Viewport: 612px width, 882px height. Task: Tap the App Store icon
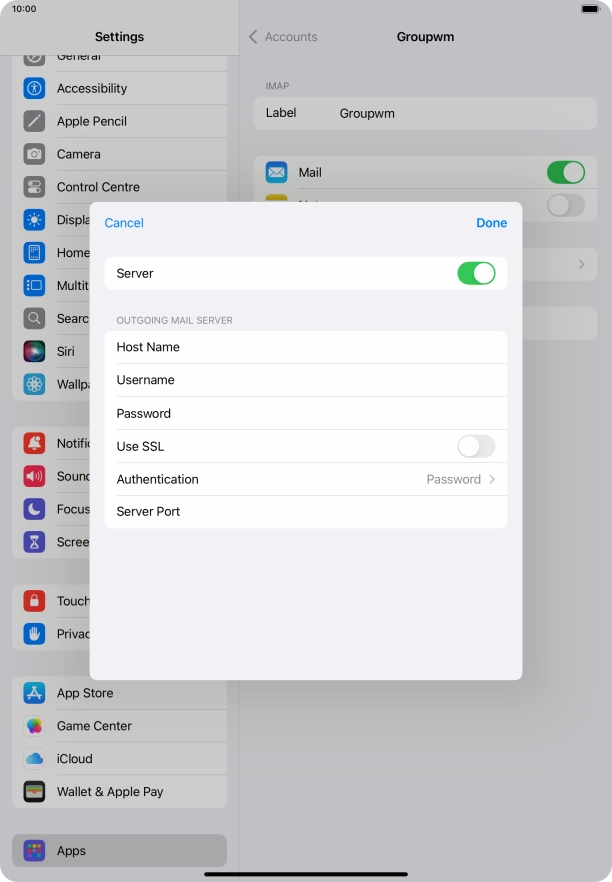pyautogui.click(x=35, y=693)
